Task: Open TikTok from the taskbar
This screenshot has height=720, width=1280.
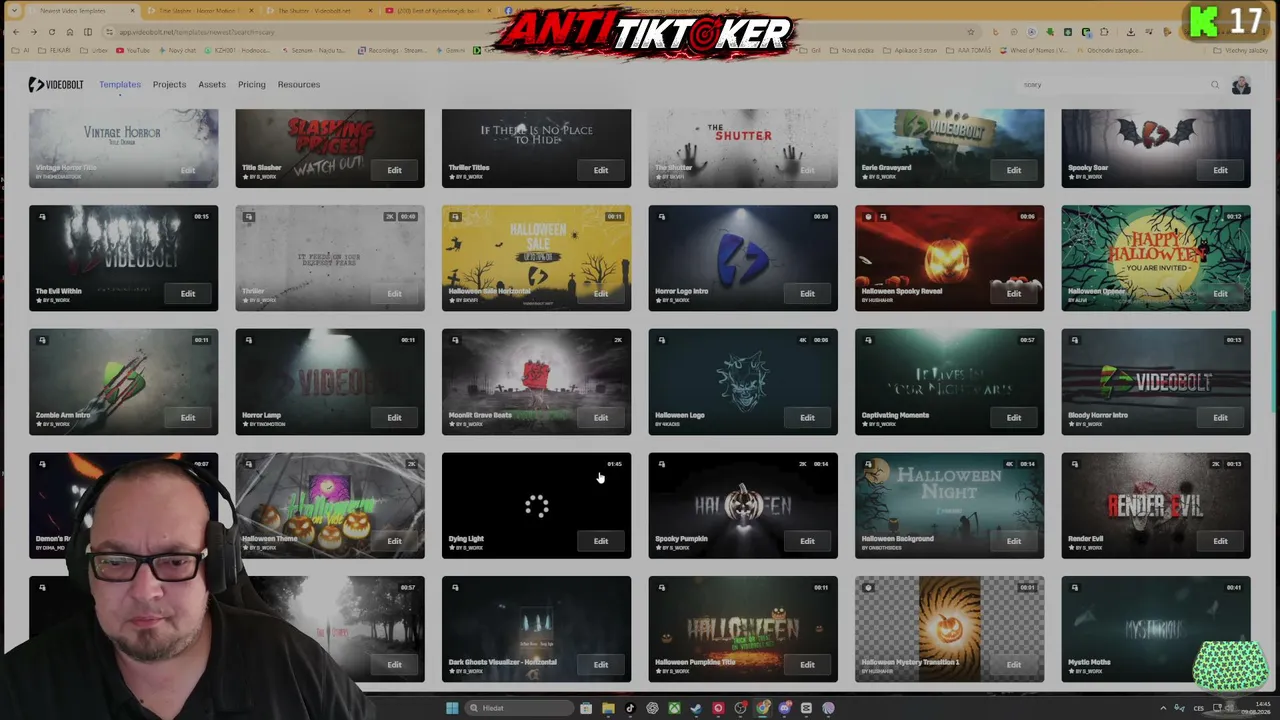Action: [x=630, y=708]
